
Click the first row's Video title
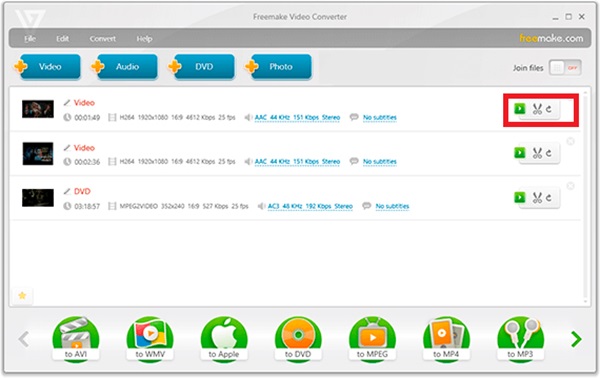point(84,103)
